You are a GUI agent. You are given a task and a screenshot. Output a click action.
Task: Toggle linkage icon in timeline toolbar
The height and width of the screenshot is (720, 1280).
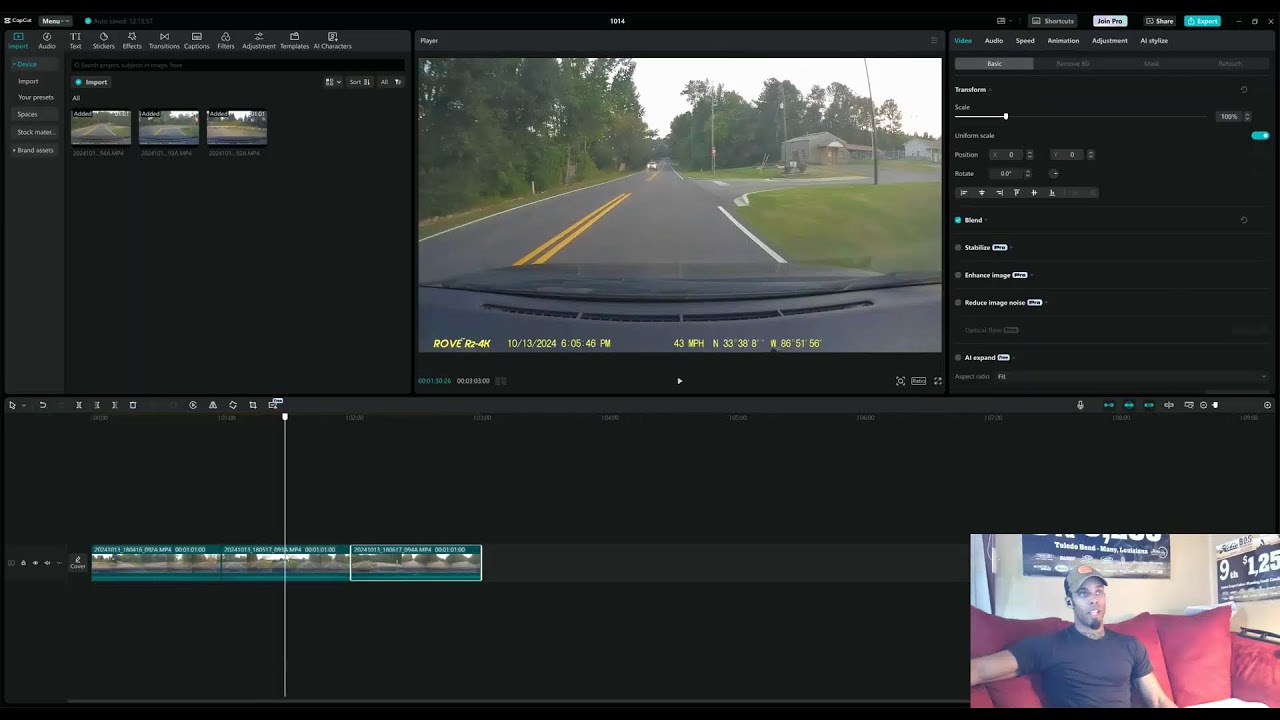point(1148,405)
